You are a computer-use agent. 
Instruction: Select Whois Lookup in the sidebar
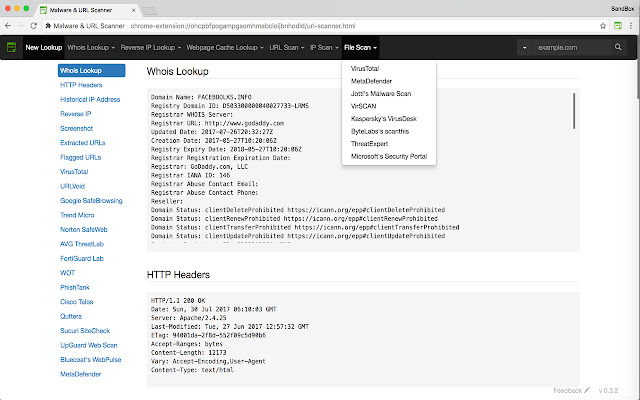pyautogui.click(x=91, y=71)
